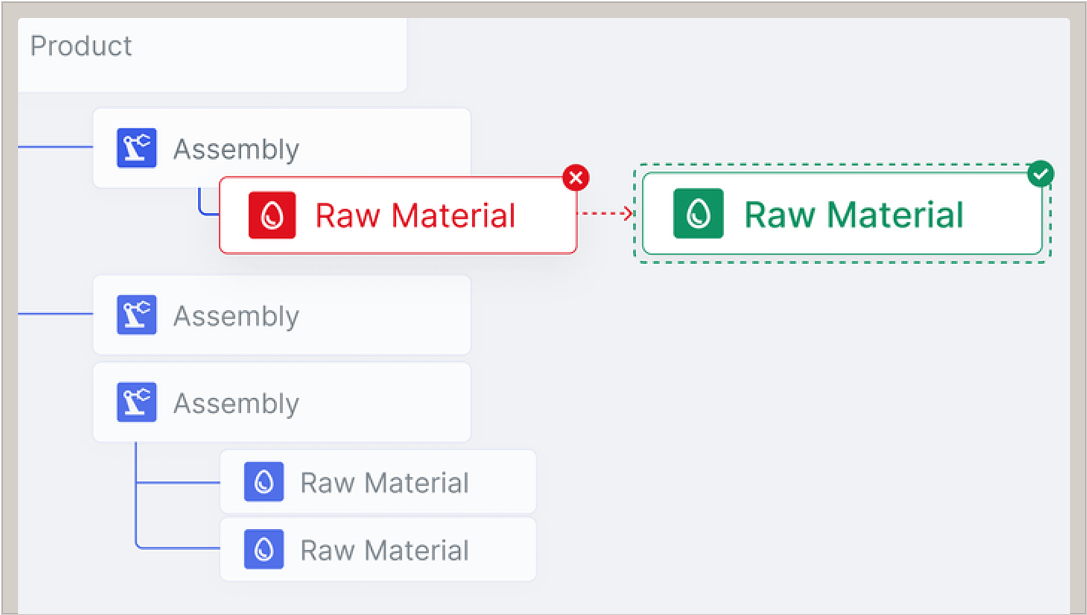Select the topmost Assembly label text
Screen dimensions: 1087x615
pyautogui.click(x=236, y=150)
